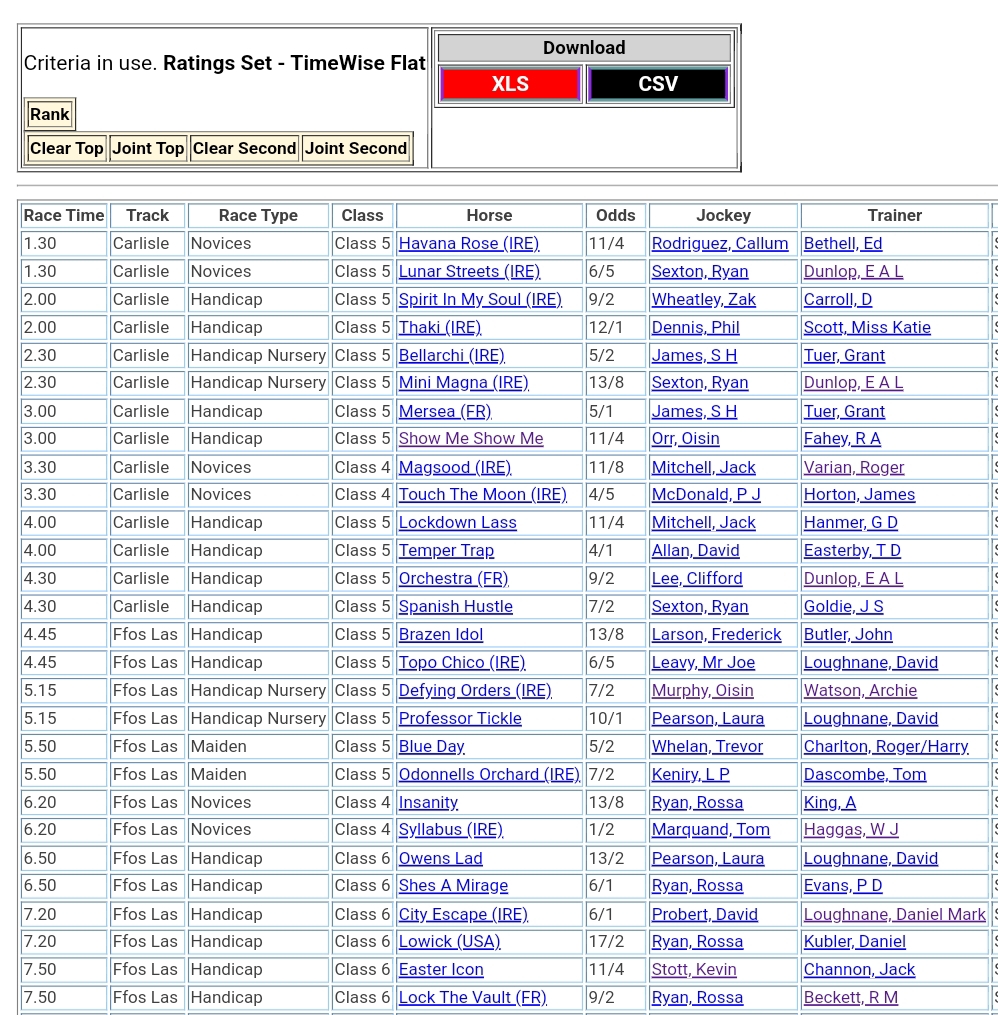Filter by Clear Top rated
Viewport: 998px width, 1015px height.
pyautogui.click(x=67, y=148)
